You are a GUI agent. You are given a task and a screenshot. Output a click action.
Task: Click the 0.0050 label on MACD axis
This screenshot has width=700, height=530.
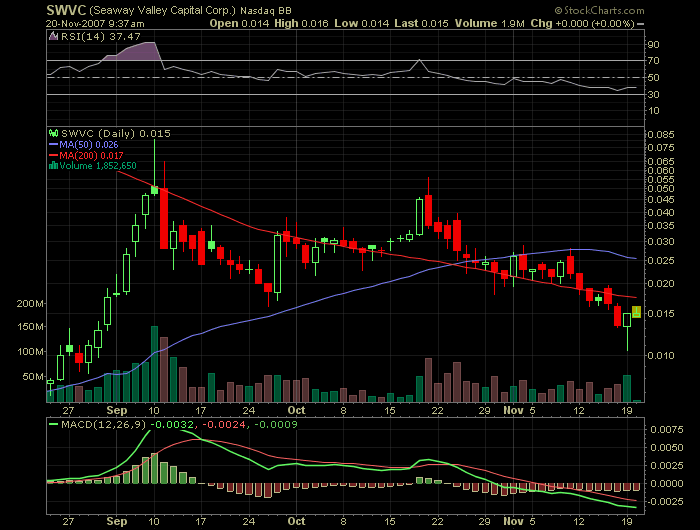667,447
